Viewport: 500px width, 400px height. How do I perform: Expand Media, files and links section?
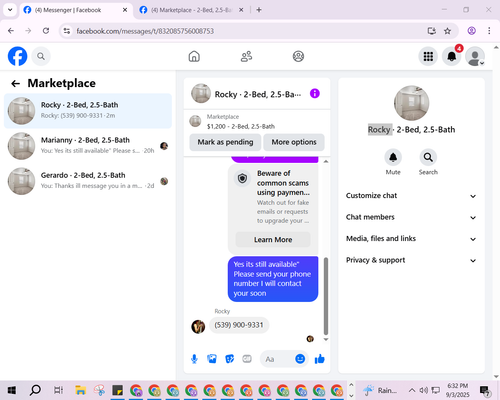pos(411,239)
